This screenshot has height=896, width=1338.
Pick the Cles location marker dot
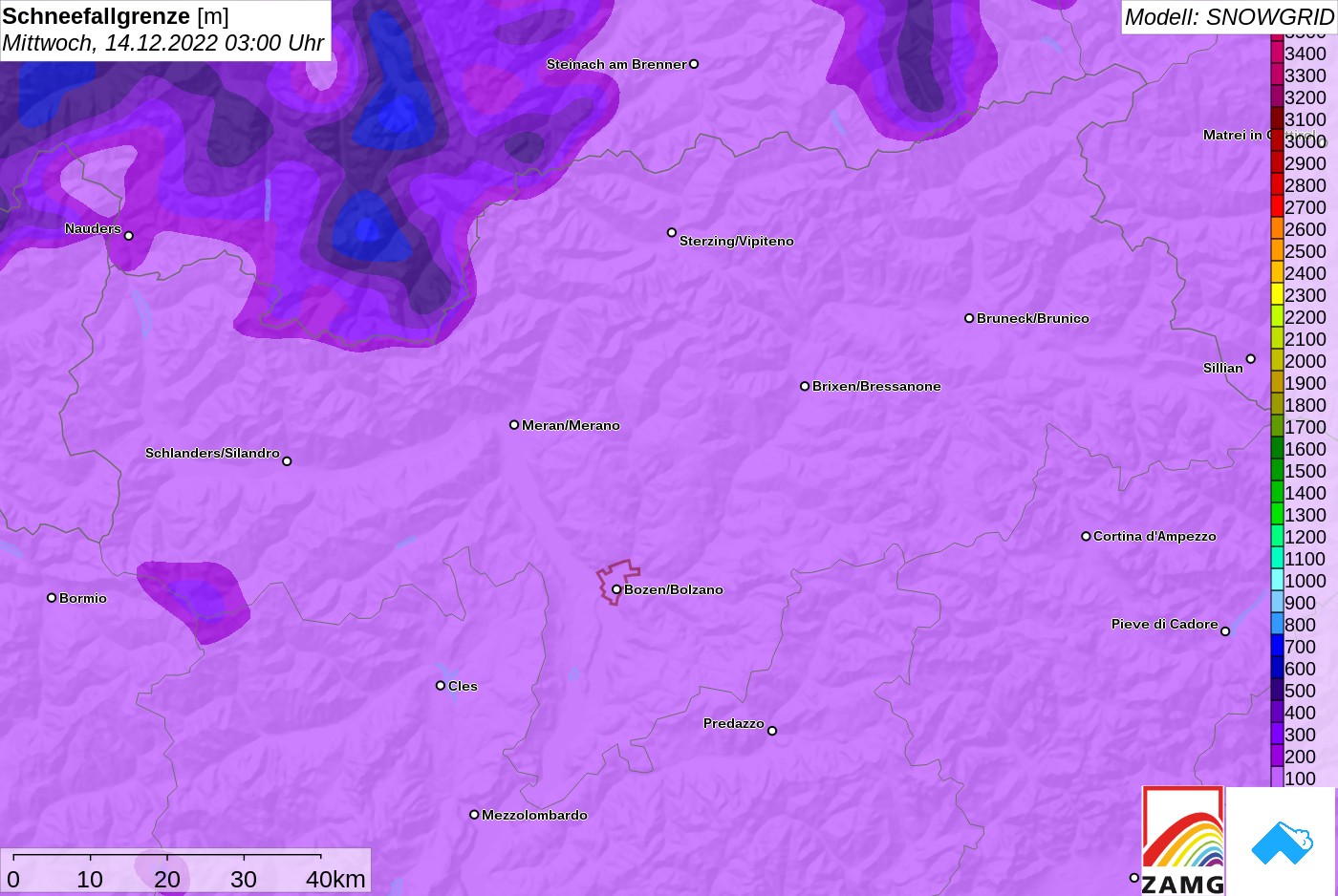click(x=441, y=686)
